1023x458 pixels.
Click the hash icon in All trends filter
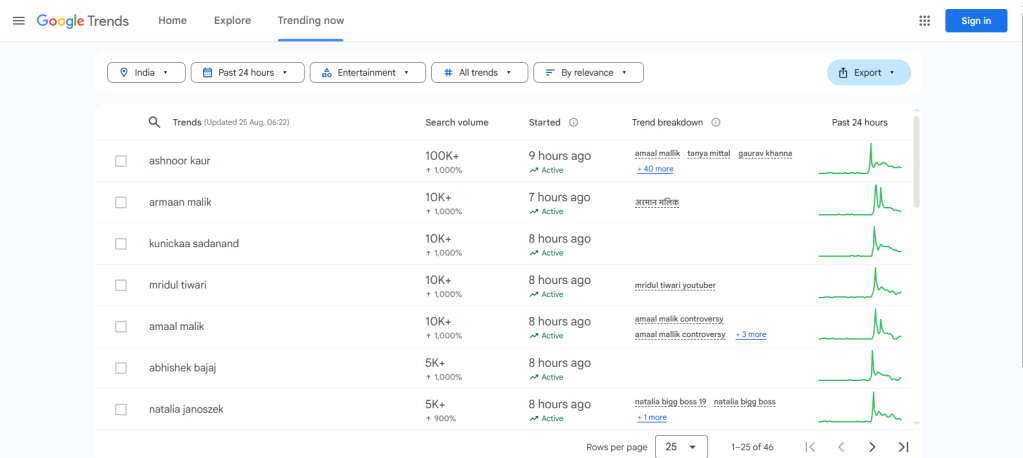click(448, 72)
